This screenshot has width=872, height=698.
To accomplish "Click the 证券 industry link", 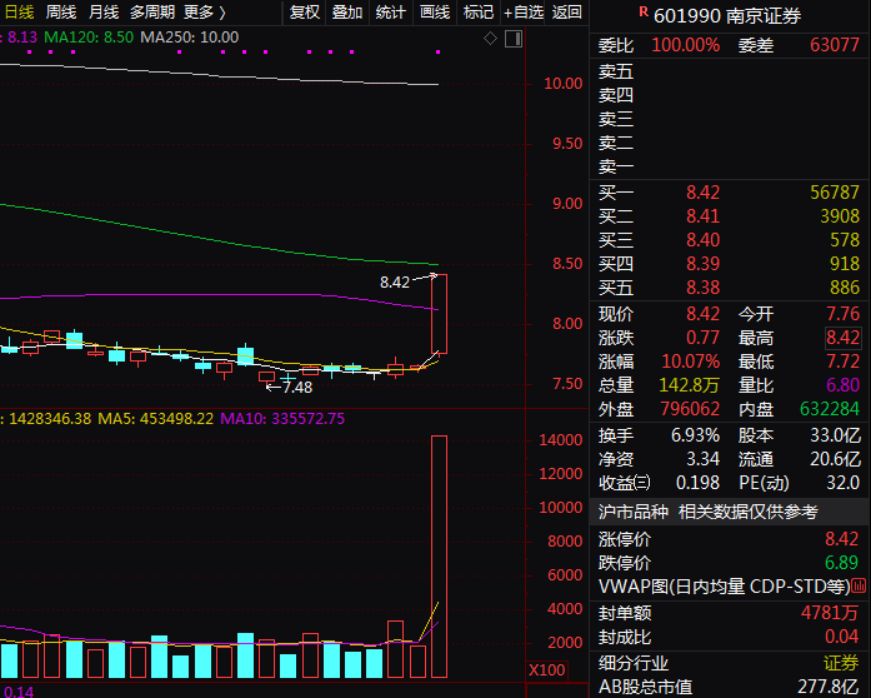I will point(841,663).
